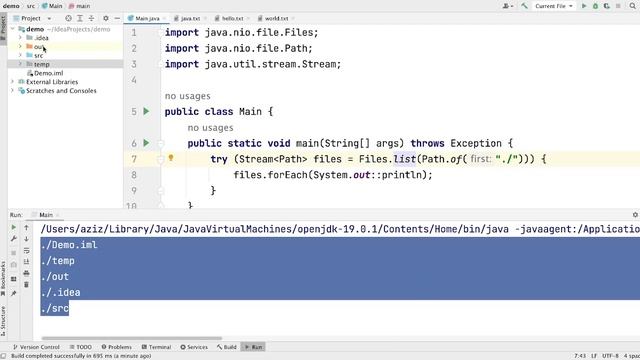Viewport: 640px width, 360px height.
Task: Select the Main tab in Run panel
Action: tap(45, 215)
